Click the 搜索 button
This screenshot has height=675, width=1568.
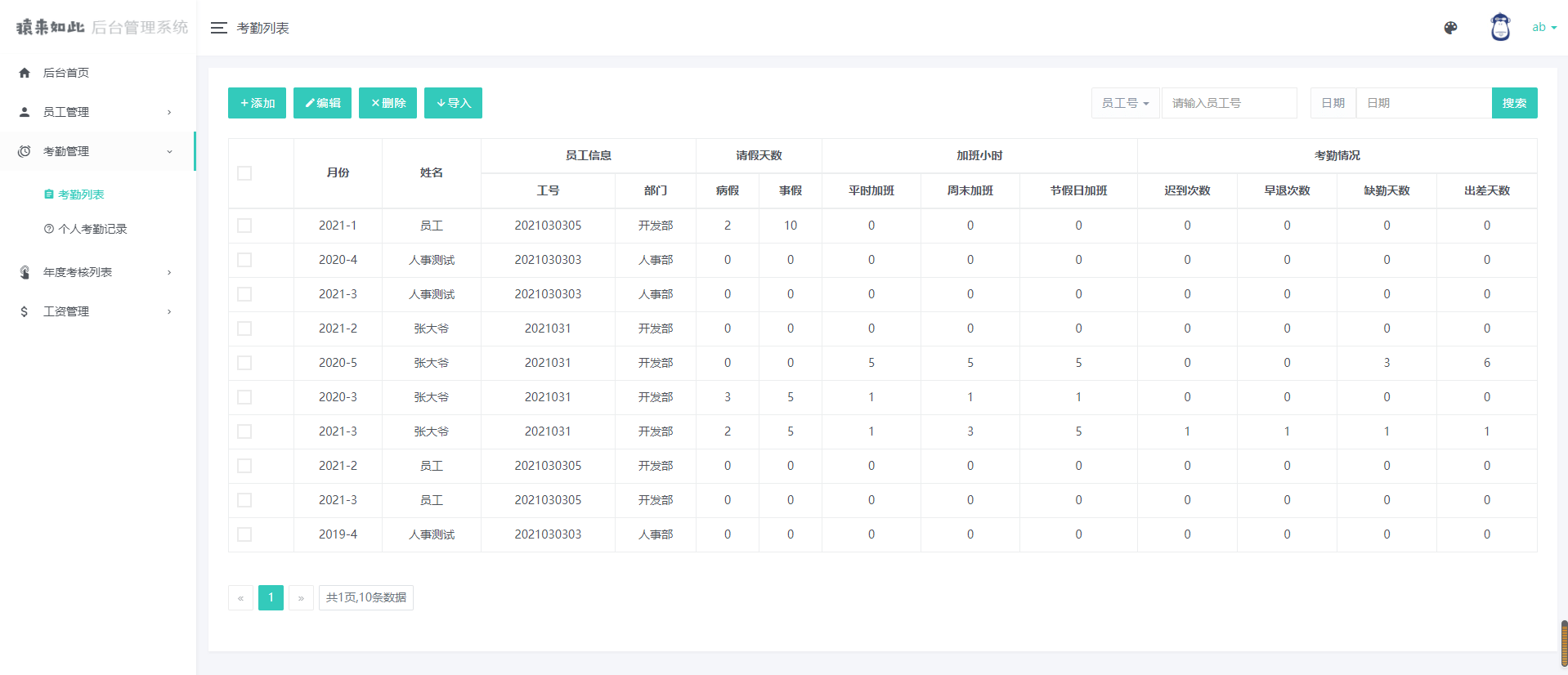(x=1514, y=103)
